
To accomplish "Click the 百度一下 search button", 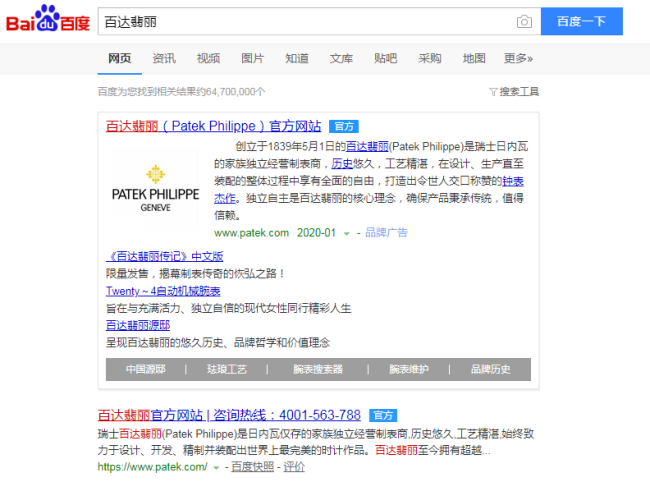I will [x=581, y=21].
